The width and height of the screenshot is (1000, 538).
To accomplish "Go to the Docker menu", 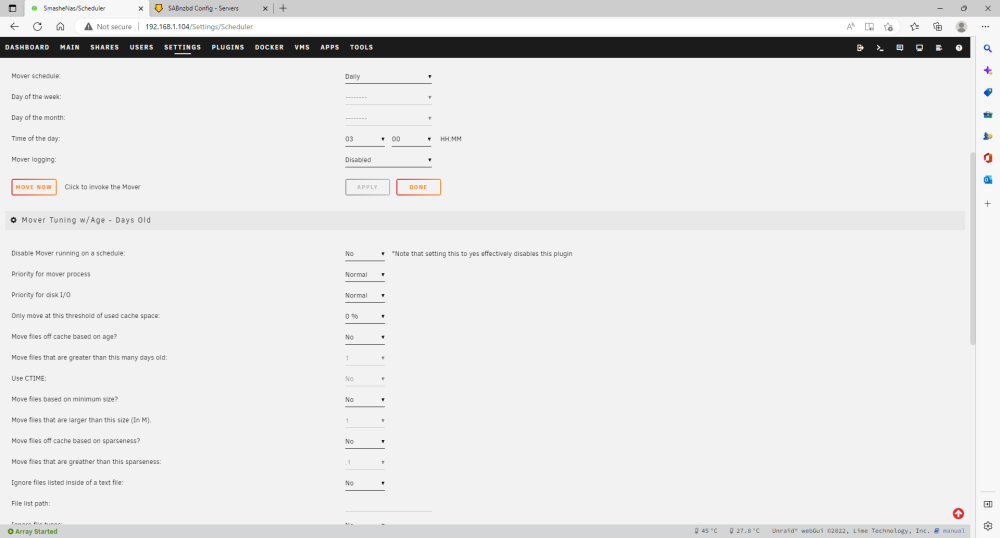I will click(x=269, y=47).
